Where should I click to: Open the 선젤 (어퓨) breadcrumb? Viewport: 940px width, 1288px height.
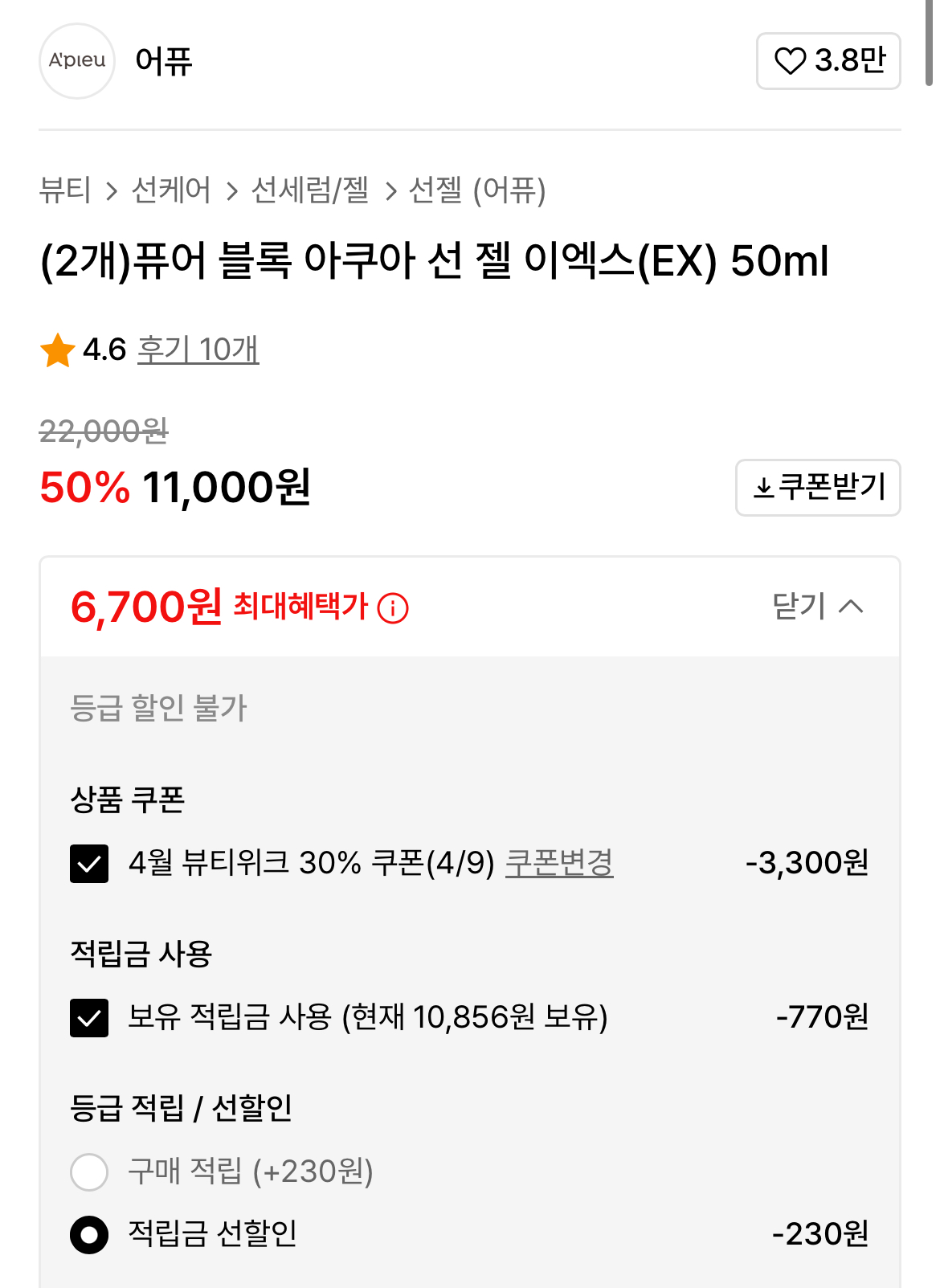477,190
